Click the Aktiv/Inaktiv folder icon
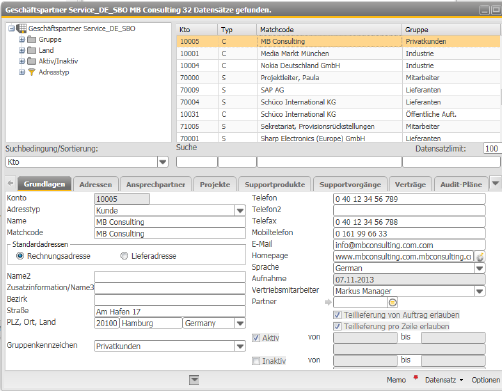502x391 pixels. pos(31,61)
